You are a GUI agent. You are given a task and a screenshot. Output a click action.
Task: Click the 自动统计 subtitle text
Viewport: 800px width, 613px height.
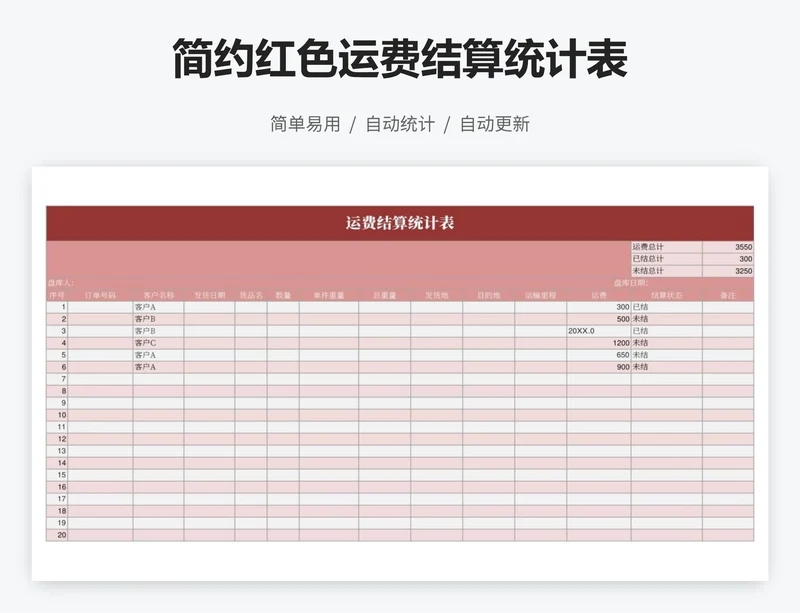pyautogui.click(x=400, y=124)
